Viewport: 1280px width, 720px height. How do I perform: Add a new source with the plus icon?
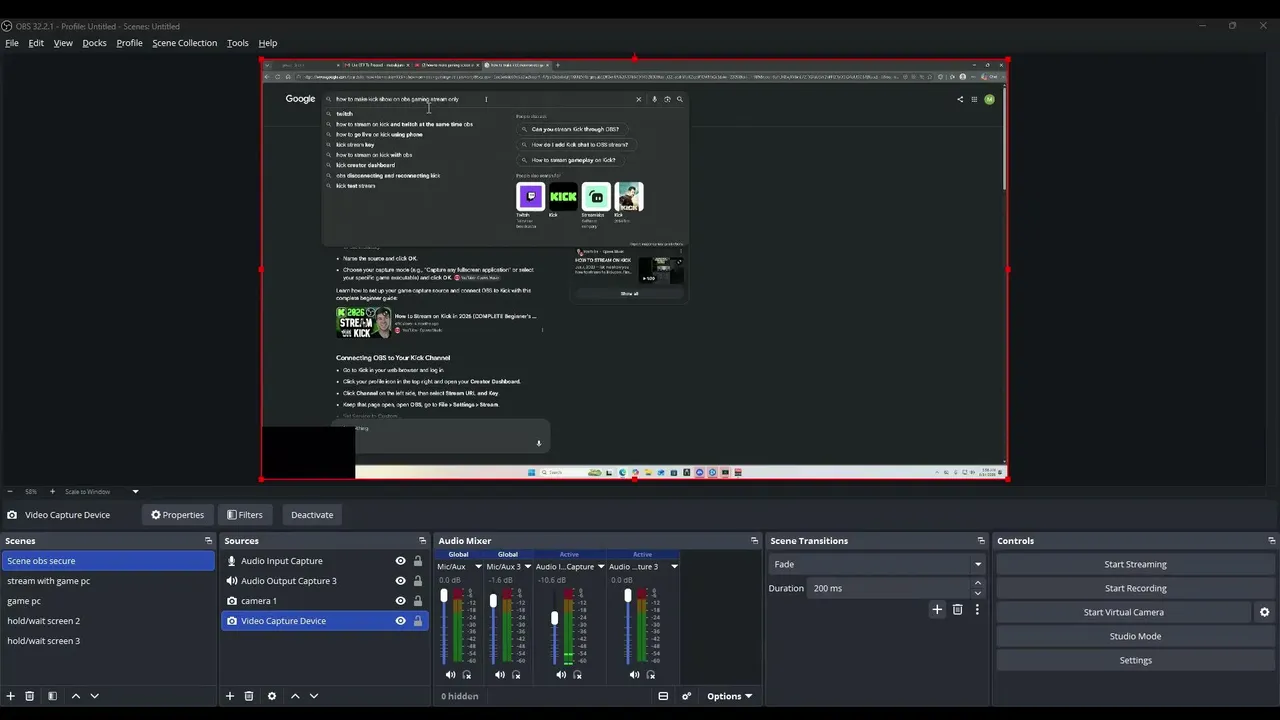pos(230,696)
